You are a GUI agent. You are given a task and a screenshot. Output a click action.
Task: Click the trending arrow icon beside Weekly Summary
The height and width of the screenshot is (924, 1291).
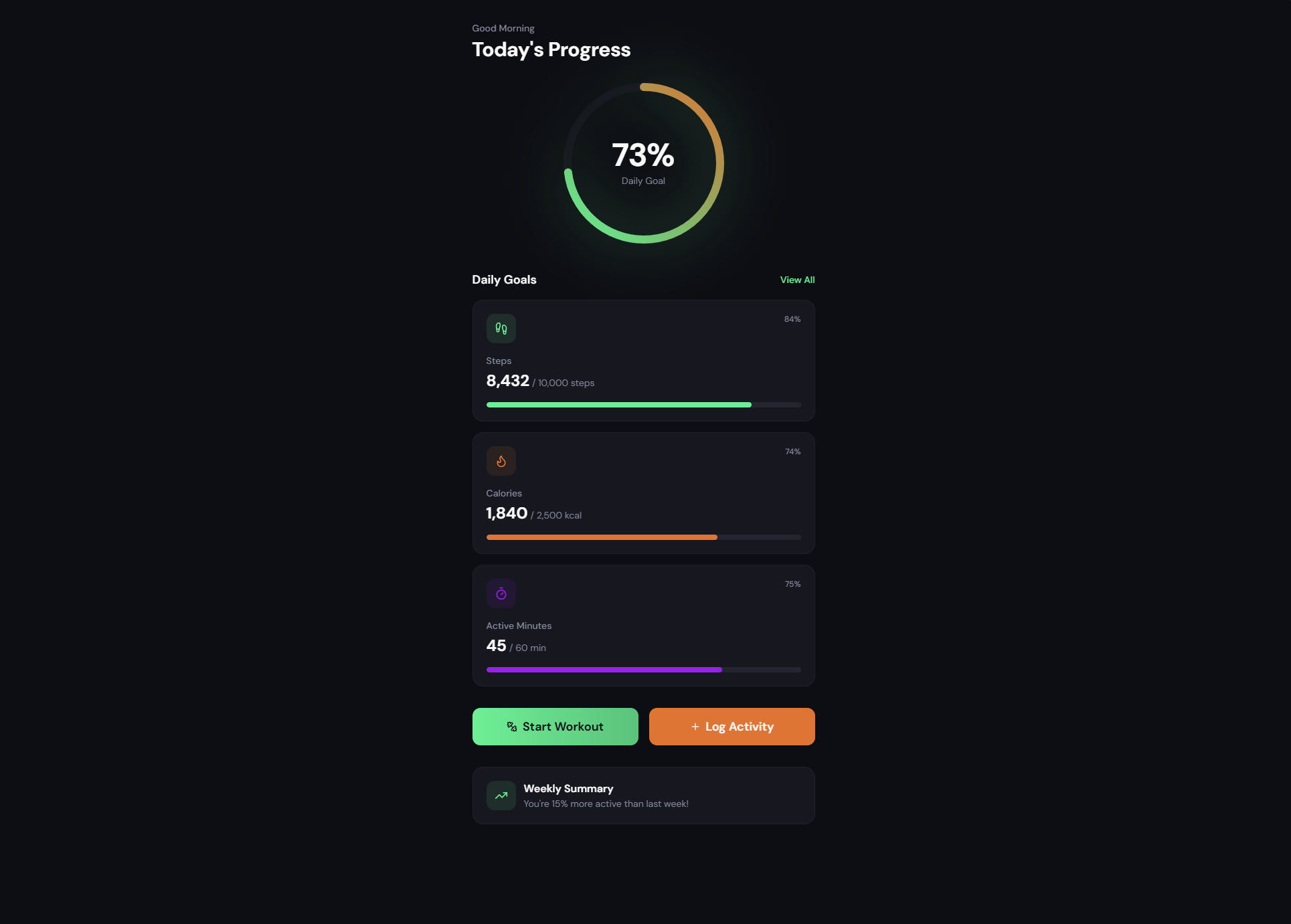pyautogui.click(x=501, y=796)
